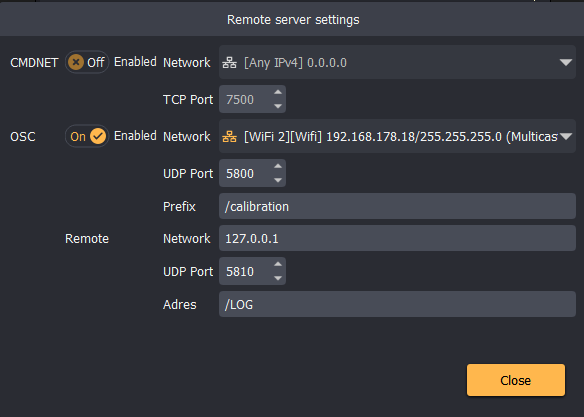The image size is (584, 417).
Task: Increase the OSC UDP Port 5800
Action: pyautogui.click(x=278, y=166)
